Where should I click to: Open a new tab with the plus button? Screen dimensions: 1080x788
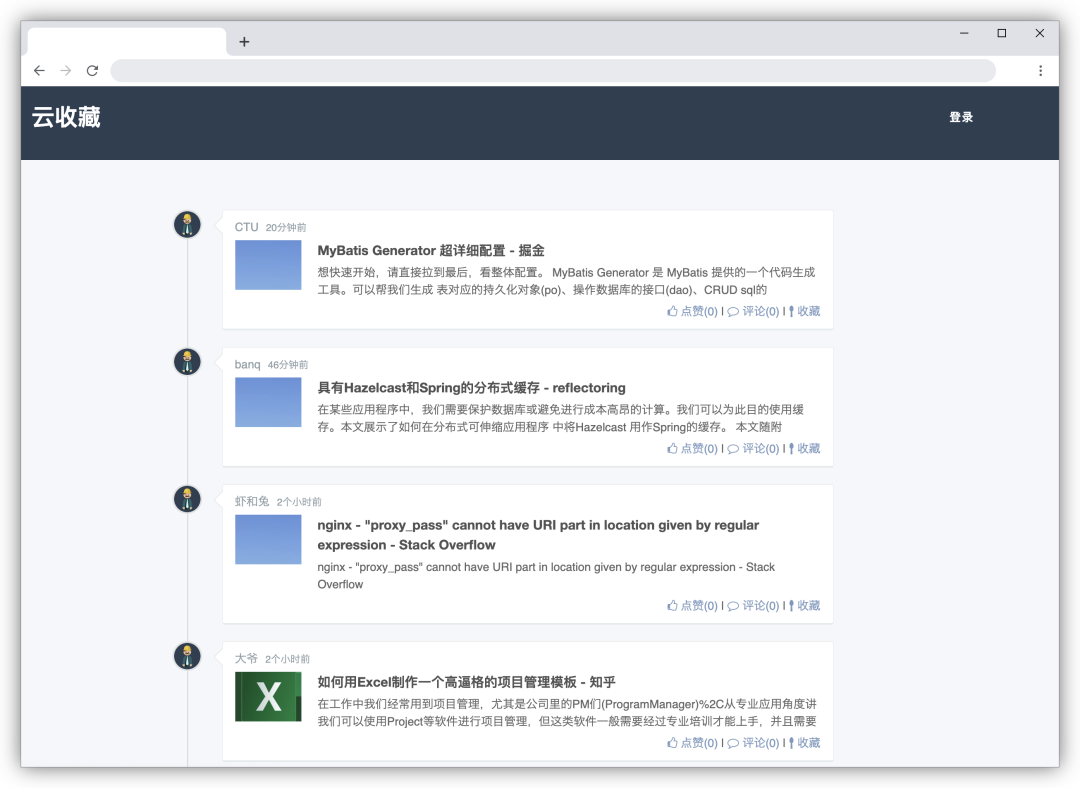coord(244,42)
